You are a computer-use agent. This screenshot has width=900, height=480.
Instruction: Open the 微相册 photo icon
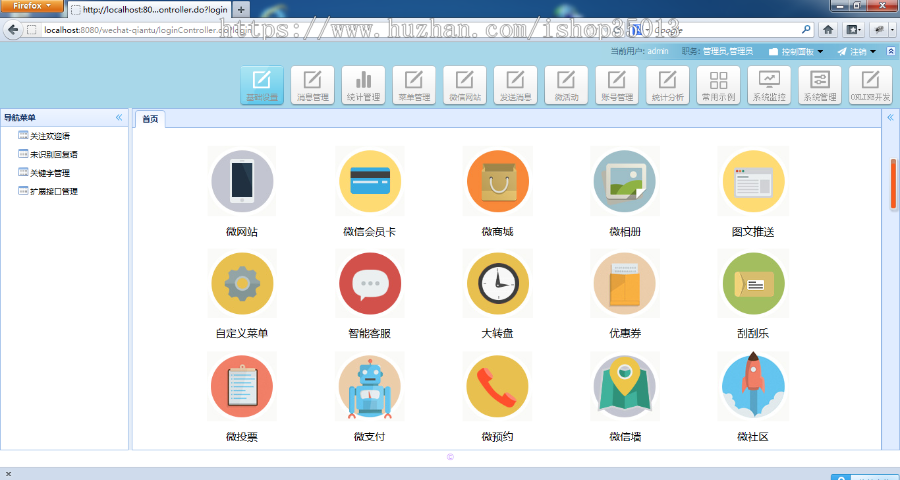[x=625, y=181]
